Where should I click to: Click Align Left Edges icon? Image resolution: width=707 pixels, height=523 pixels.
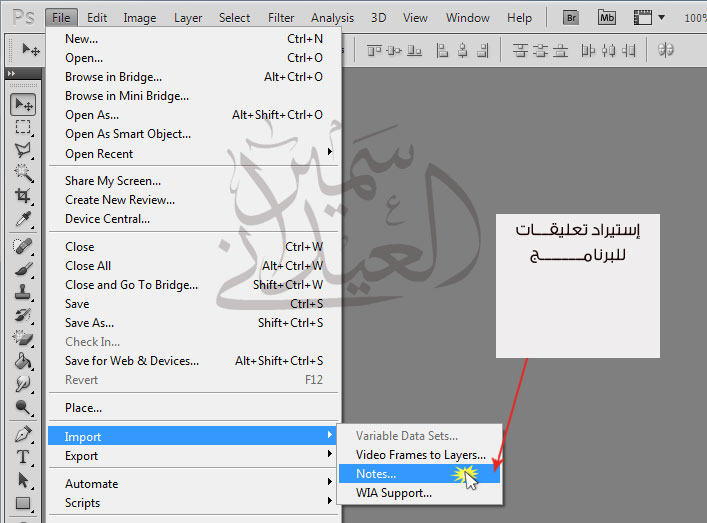442,50
